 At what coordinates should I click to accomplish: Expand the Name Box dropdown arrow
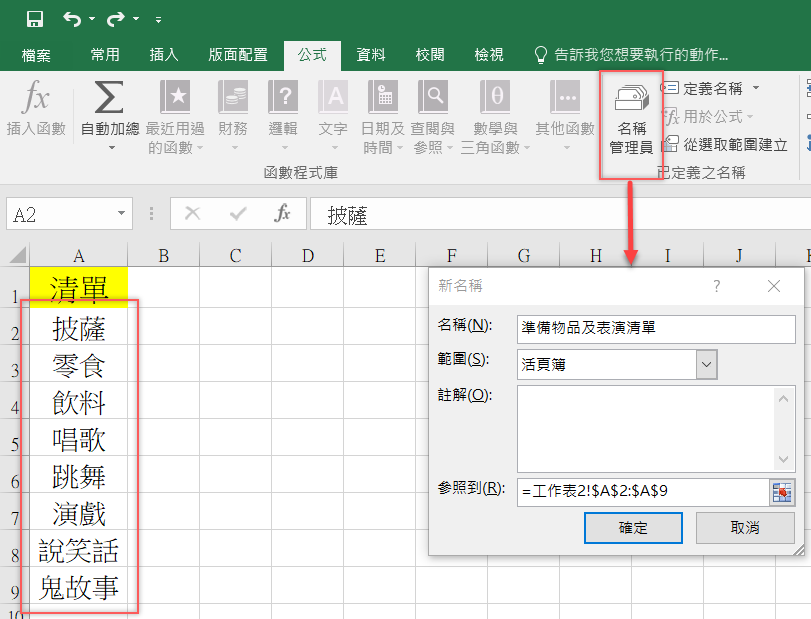point(122,214)
